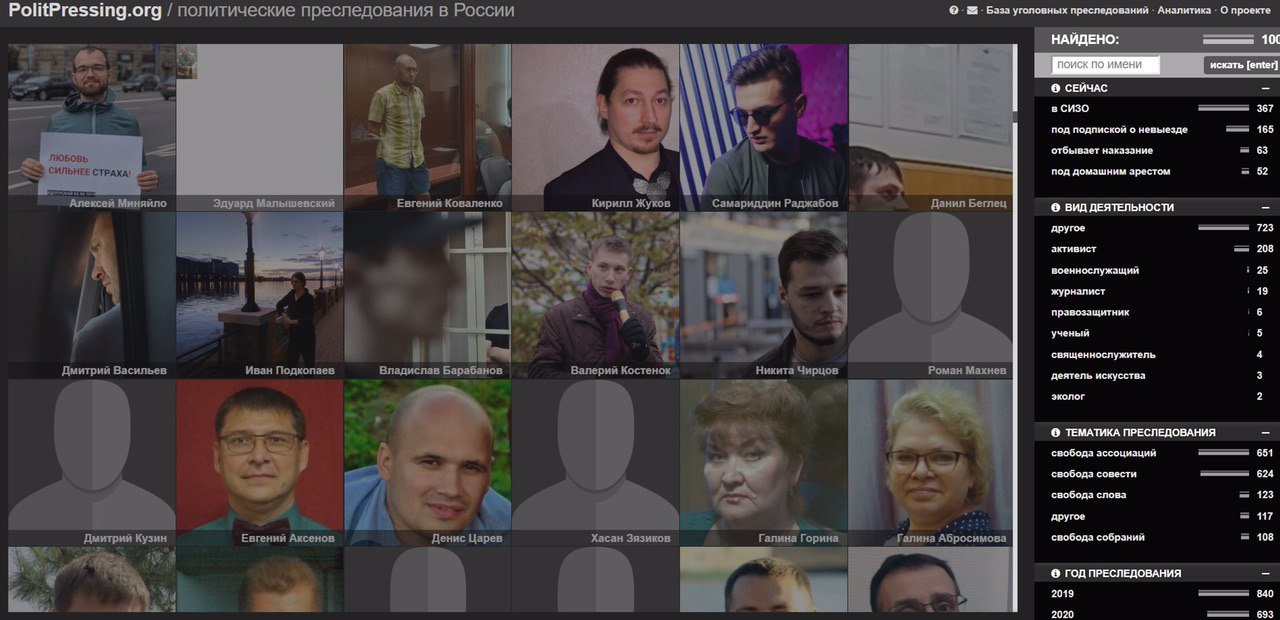Click the envelope contact icon in header
The height and width of the screenshot is (620, 1280).
coord(972,11)
